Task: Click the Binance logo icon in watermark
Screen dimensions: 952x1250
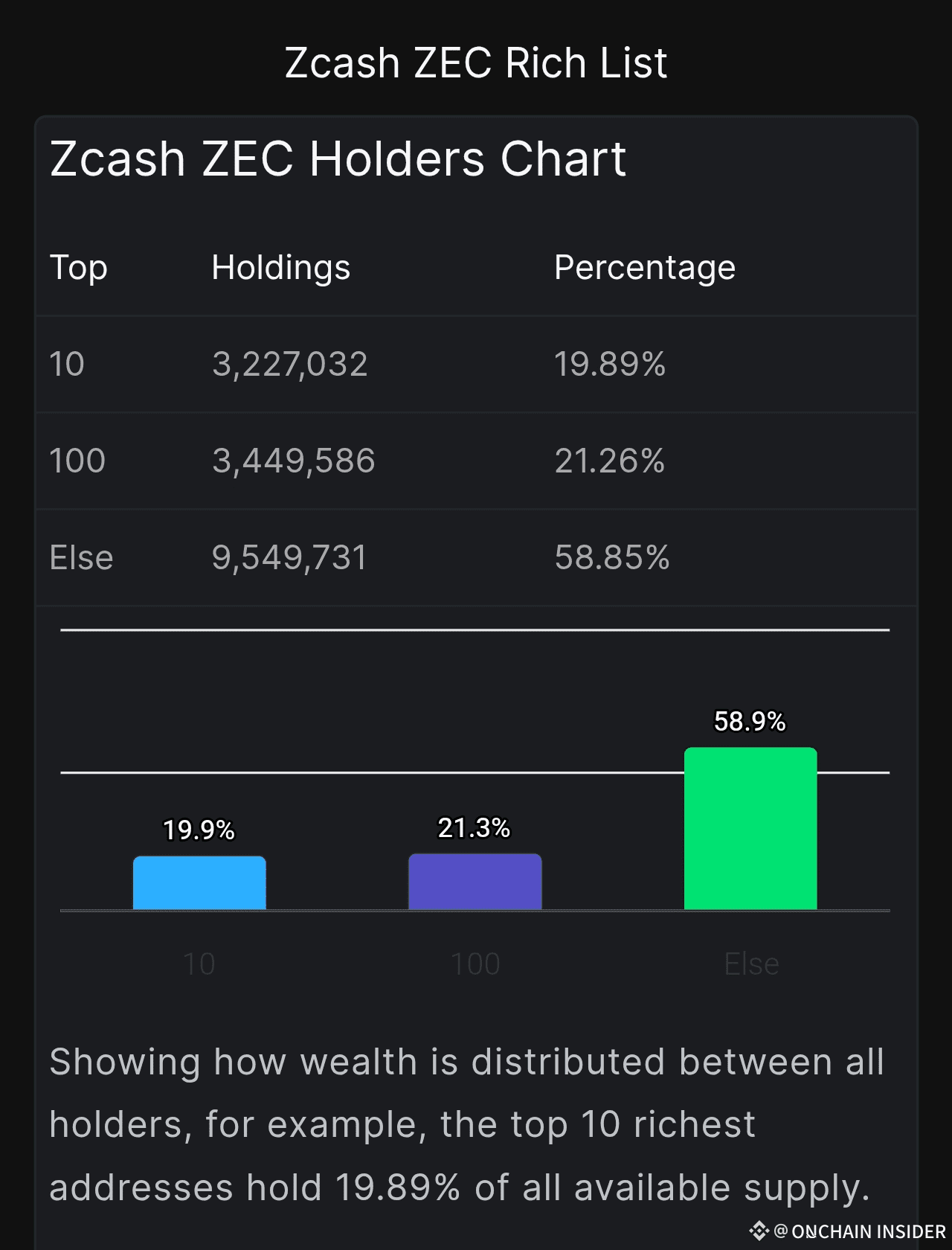Action: click(758, 1231)
